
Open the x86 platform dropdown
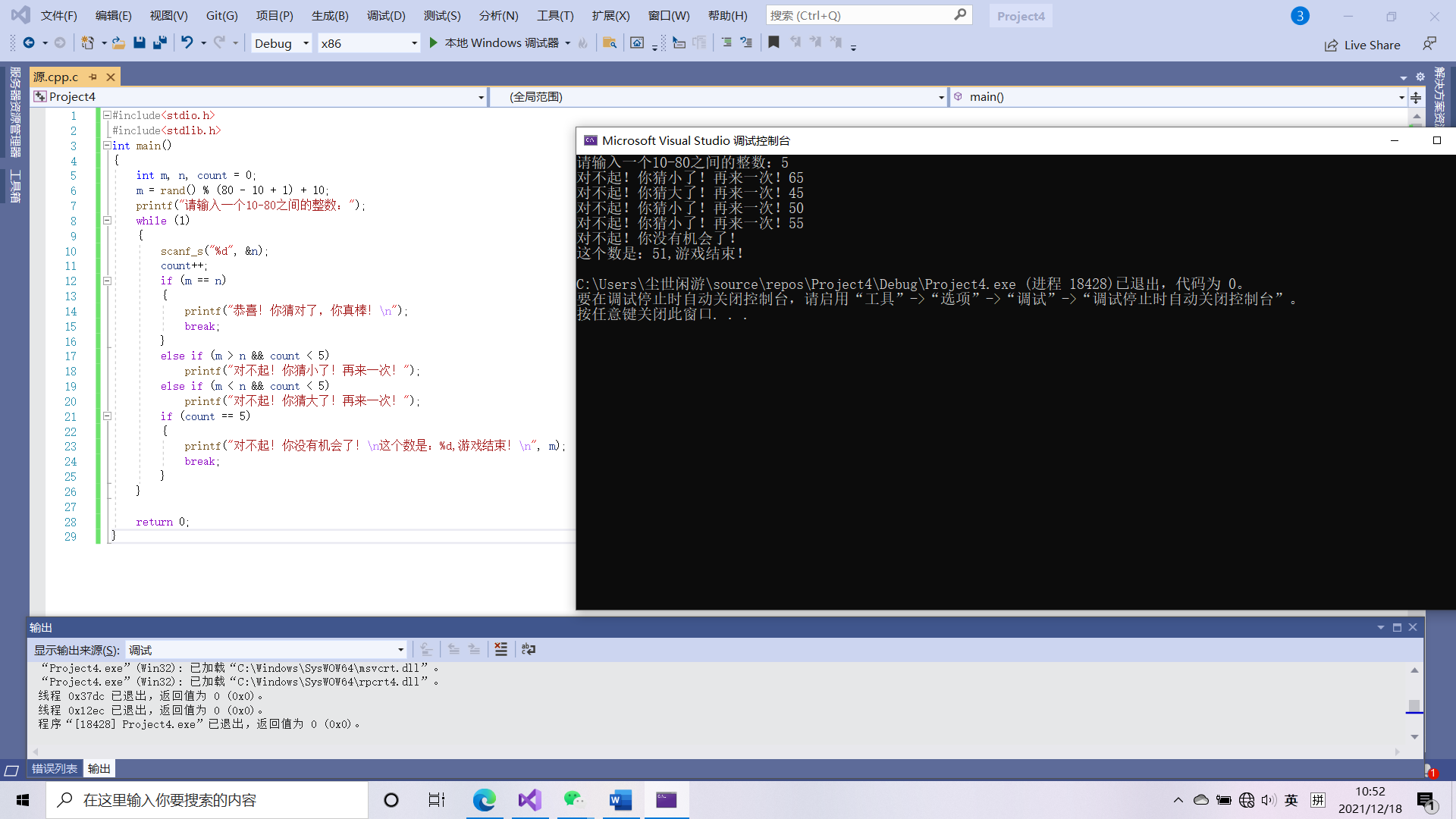(x=414, y=43)
